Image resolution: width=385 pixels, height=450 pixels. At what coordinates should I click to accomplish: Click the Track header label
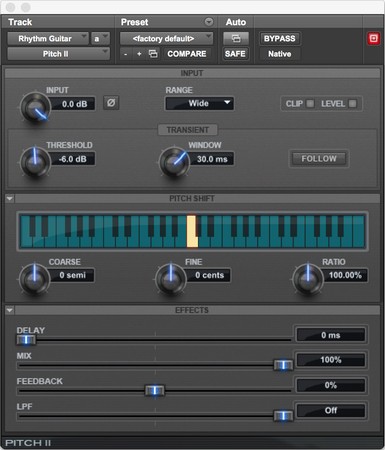tap(20, 22)
